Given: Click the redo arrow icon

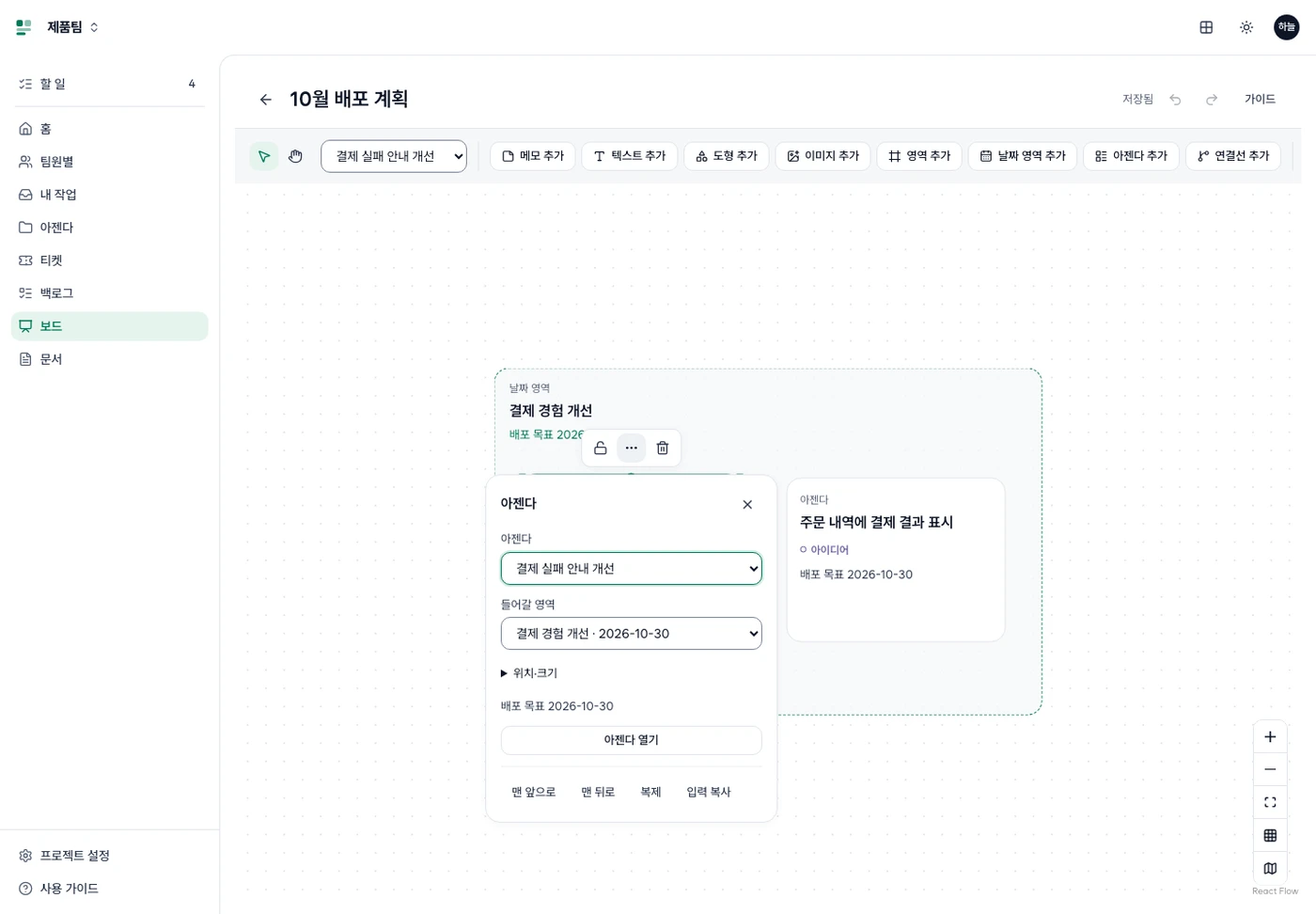Looking at the screenshot, I should (x=1212, y=100).
